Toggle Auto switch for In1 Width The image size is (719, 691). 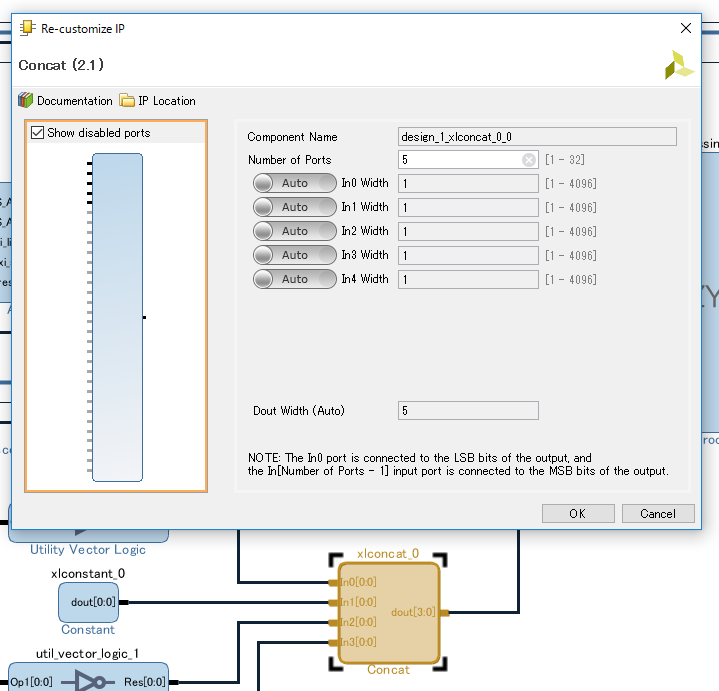point(294,207)
